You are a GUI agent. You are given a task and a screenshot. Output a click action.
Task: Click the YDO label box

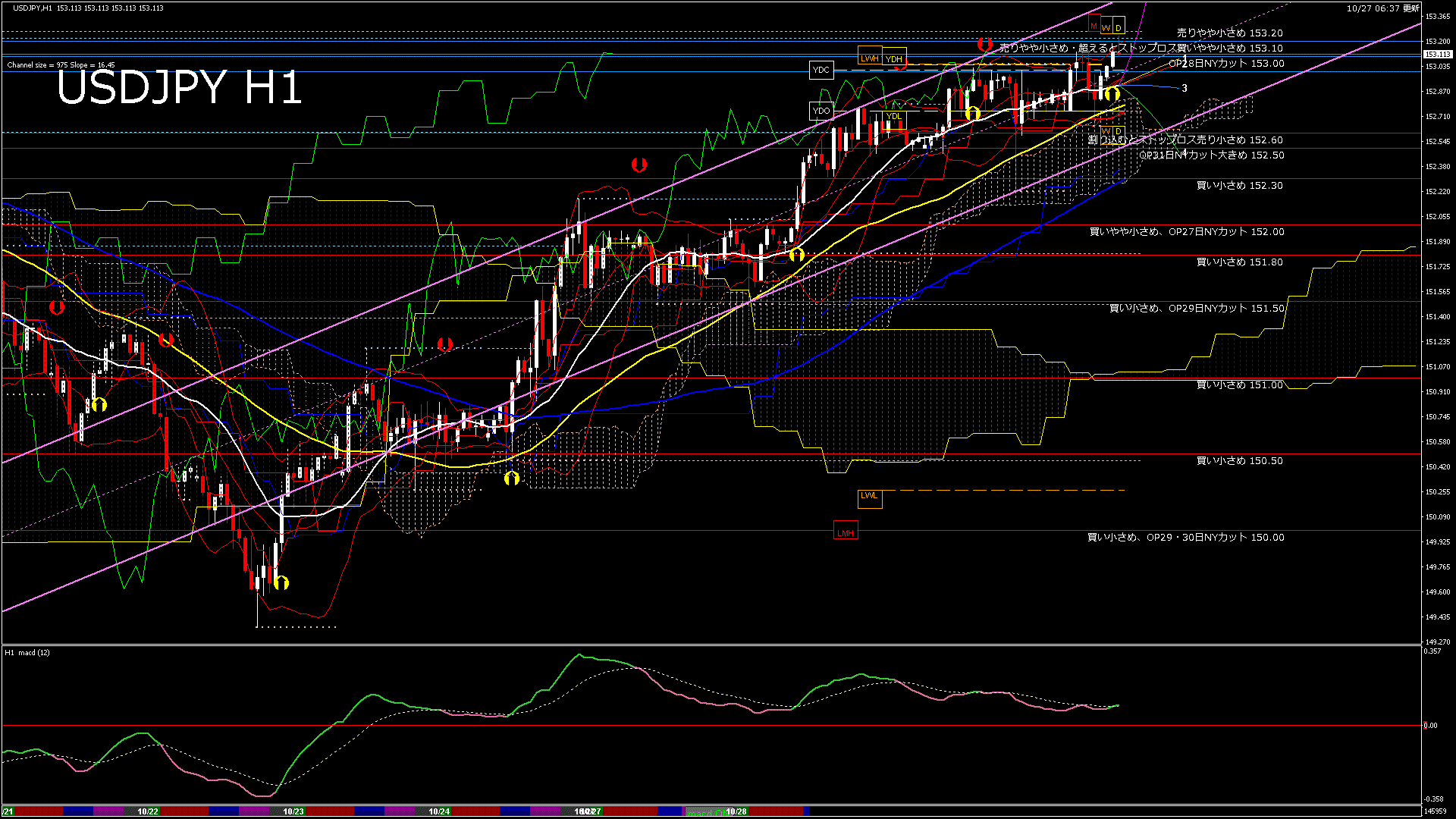[x=821, y=111]
